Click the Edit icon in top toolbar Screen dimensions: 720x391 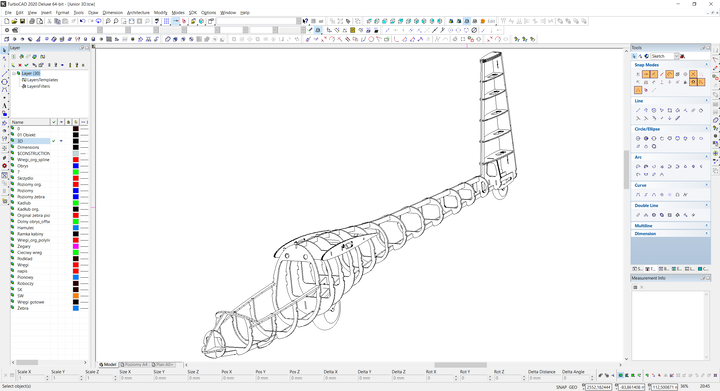(x=491, y=21)
